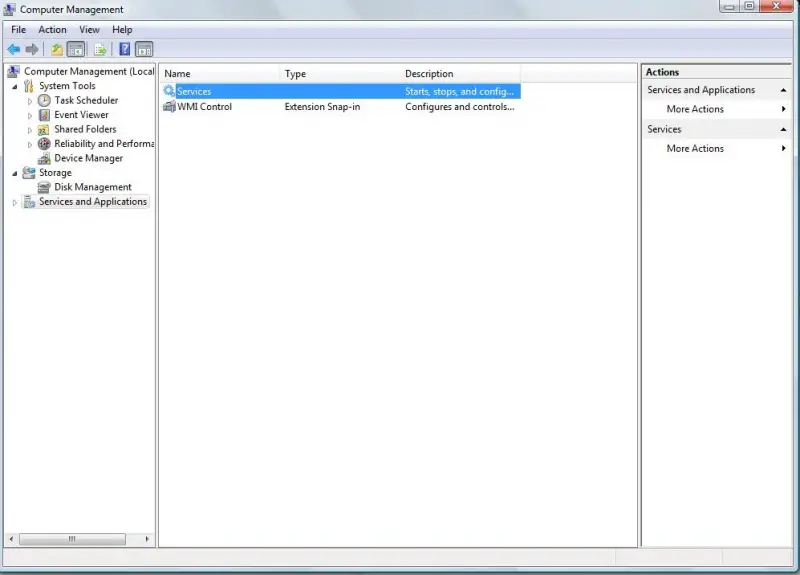
Task: Expand the Shared Folders node
Action: point(30,130)
